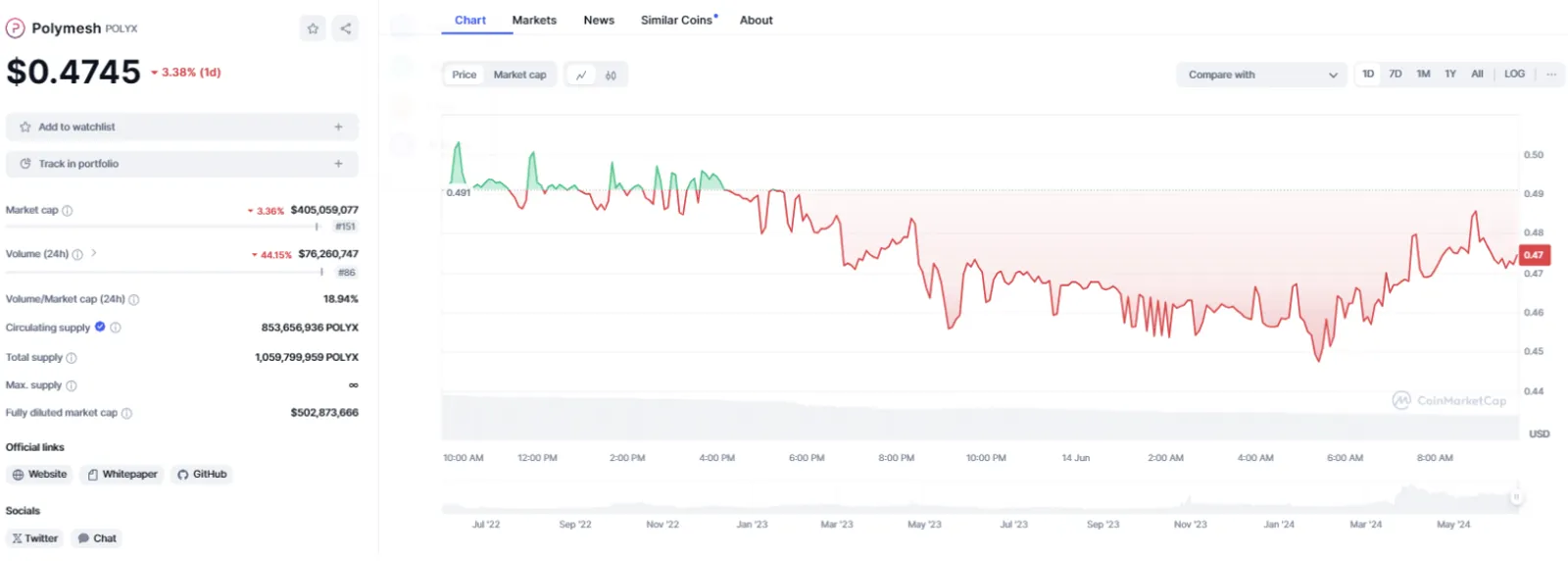Viewport: 1568px width, 561px height.
Task: Open the GitHub link
Action: pyautogui.click(x=202, y=475)
